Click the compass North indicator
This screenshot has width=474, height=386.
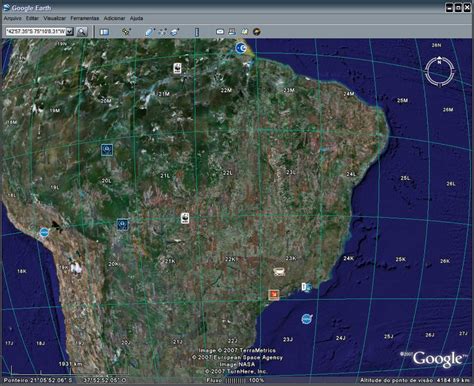(439, 62)
